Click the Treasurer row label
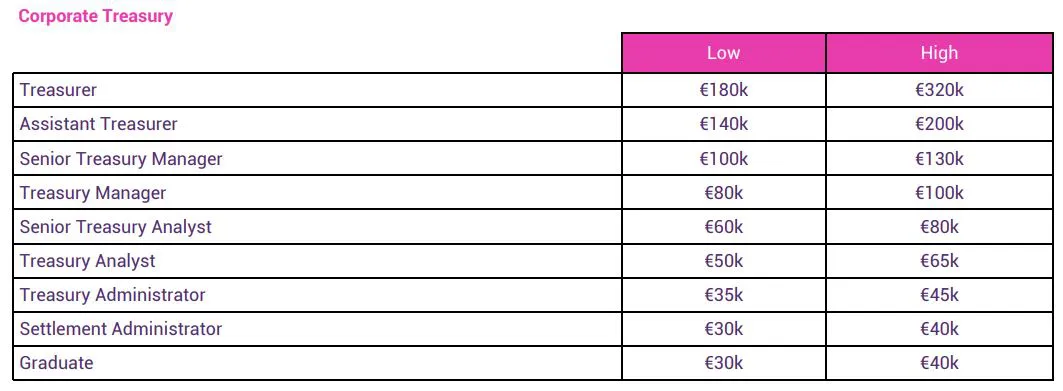 point(58,90)
